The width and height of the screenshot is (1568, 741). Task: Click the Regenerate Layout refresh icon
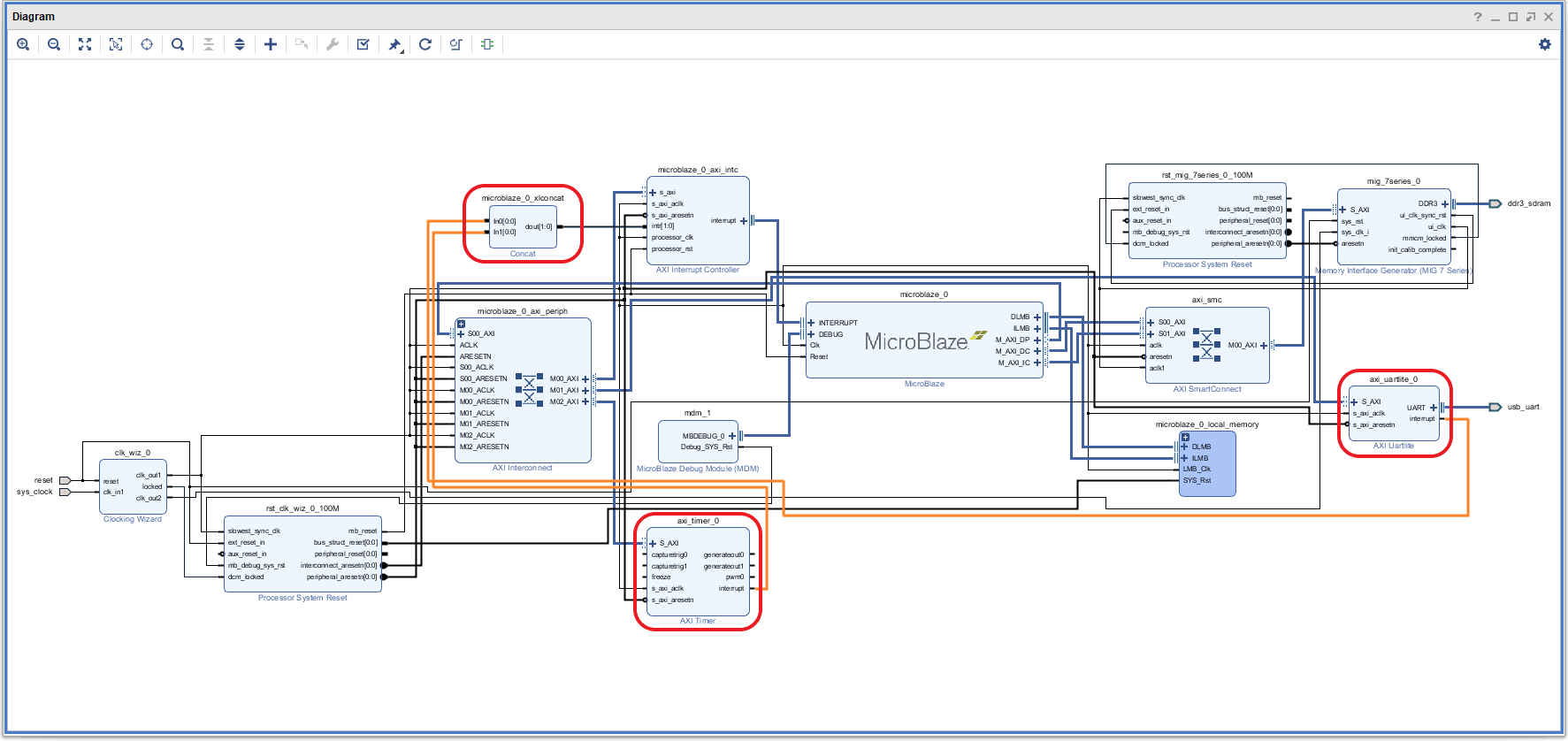pos(425,44)
